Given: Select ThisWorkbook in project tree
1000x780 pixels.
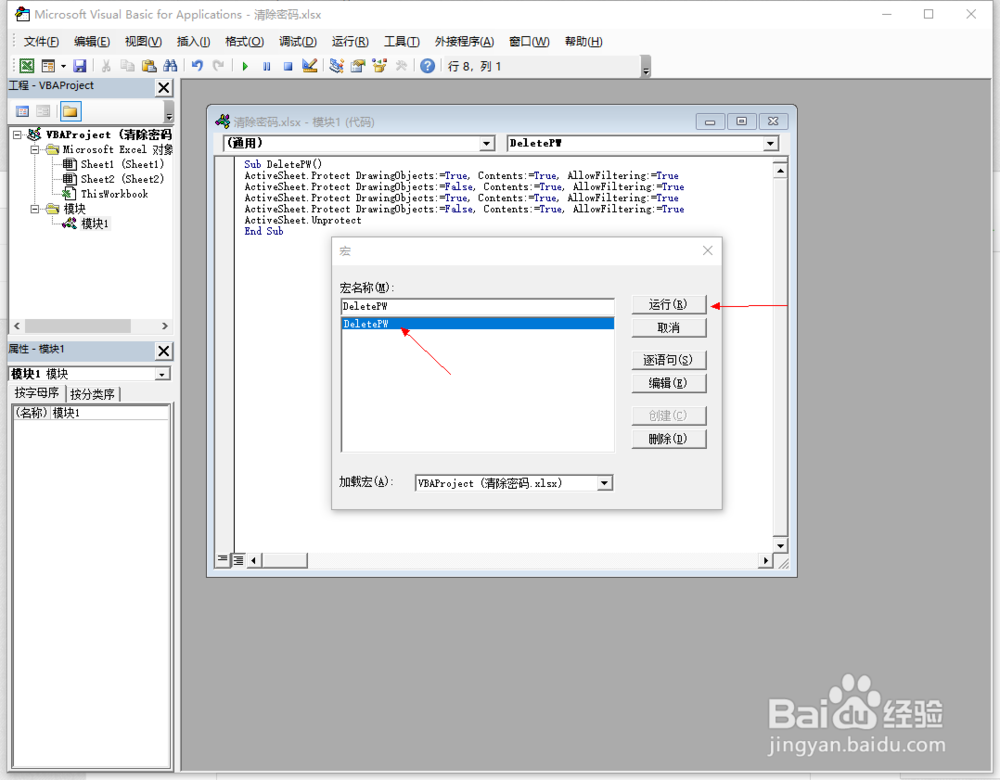Looking at the screenshot, I should [x=114, y=194].
